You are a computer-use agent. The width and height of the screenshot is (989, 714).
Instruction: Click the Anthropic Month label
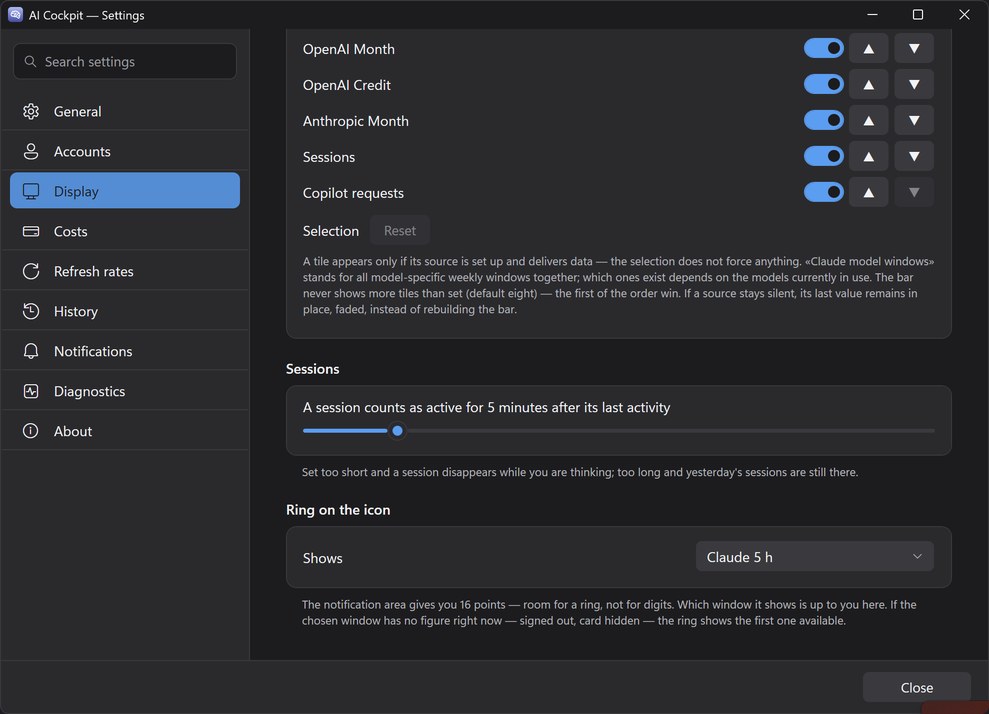[356, 121]
